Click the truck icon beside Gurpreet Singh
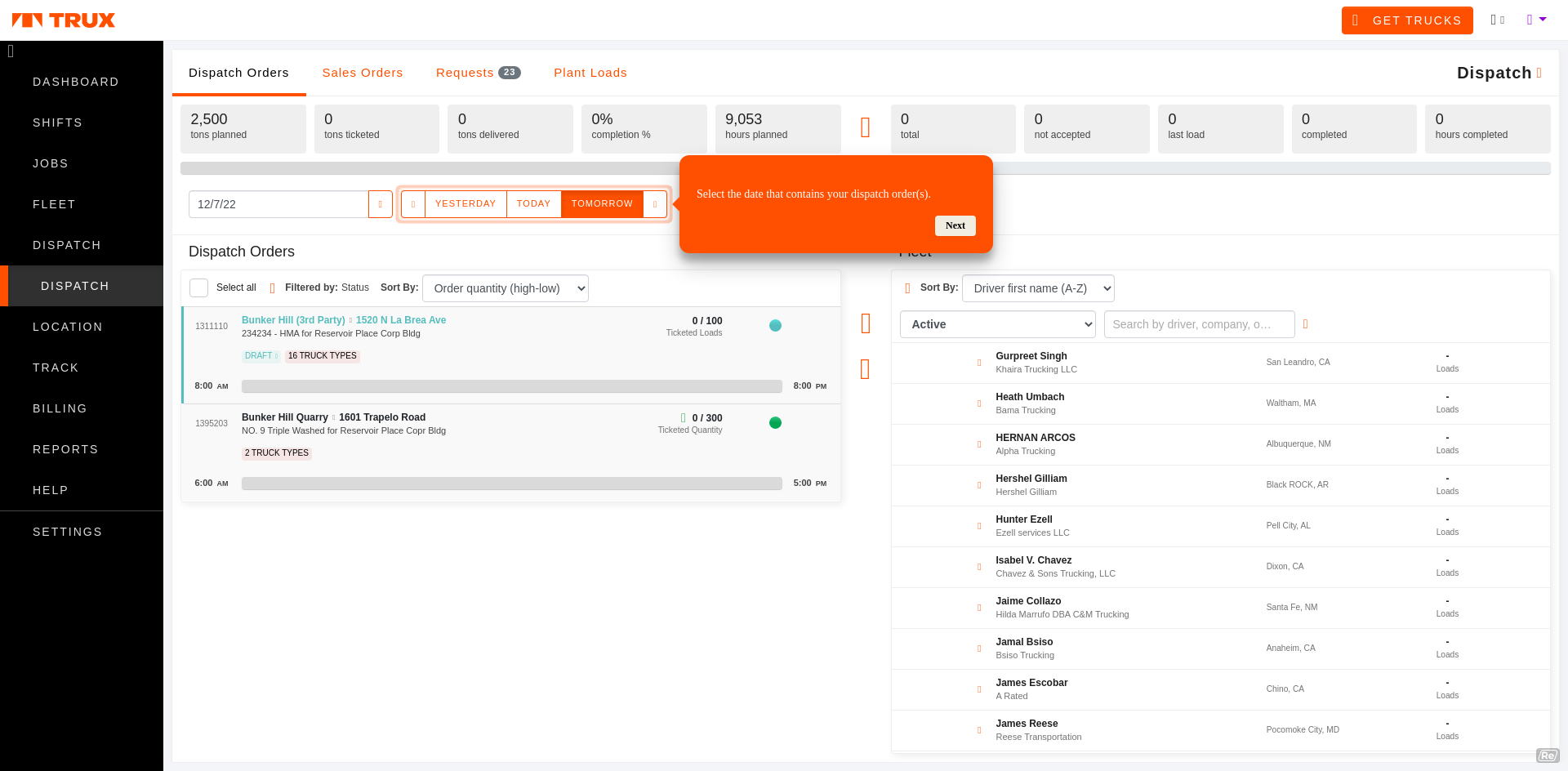 pos(979,362)
